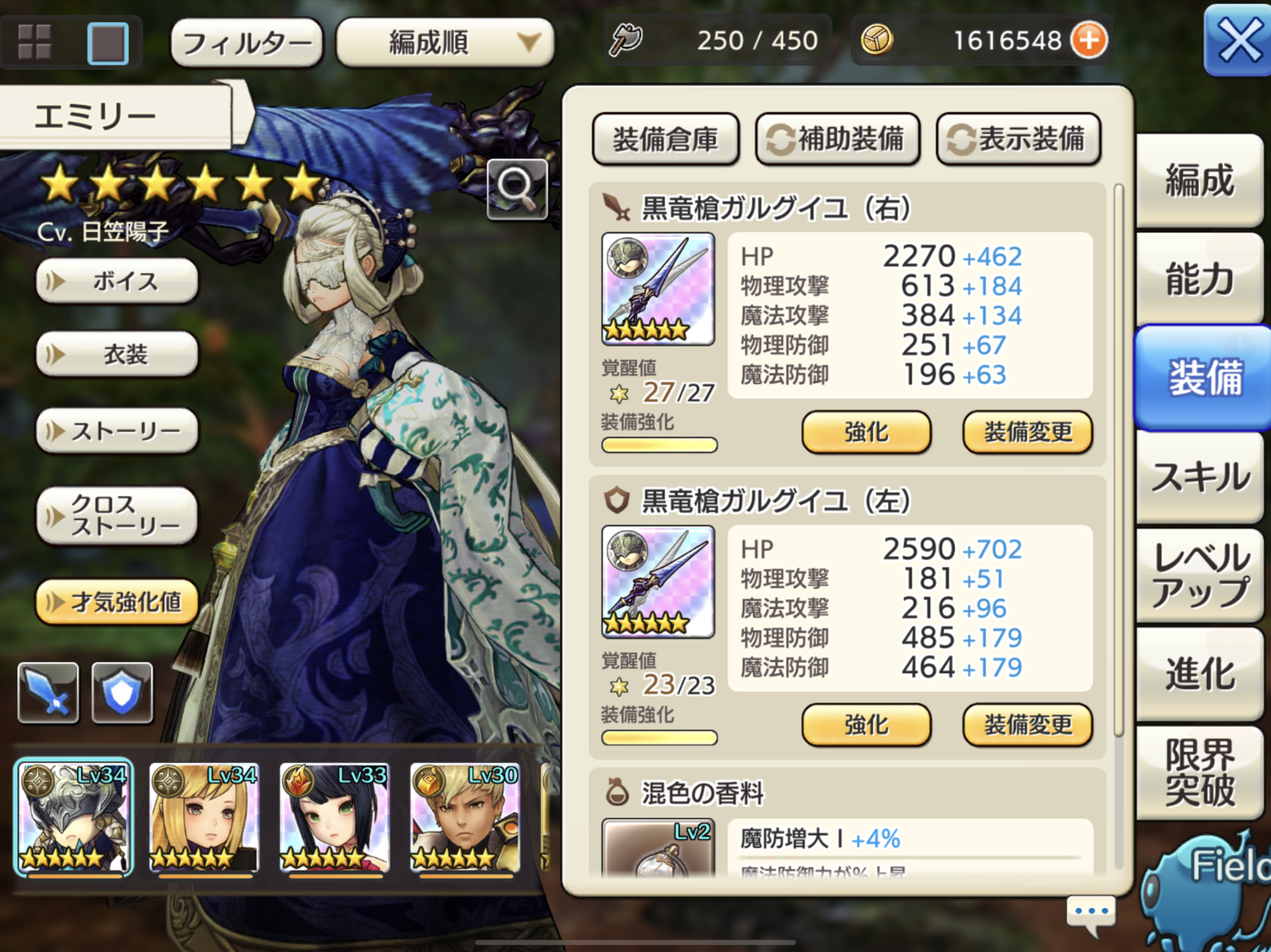Tap the 黒竜槍ガルグイユ (右) weapon icon
The image size is (1271, 952).
[658, 289]
